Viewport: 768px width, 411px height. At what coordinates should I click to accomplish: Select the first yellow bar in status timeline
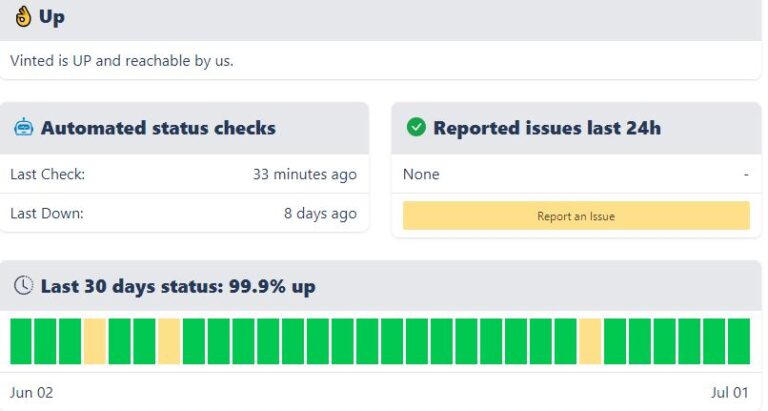point(95,341)
